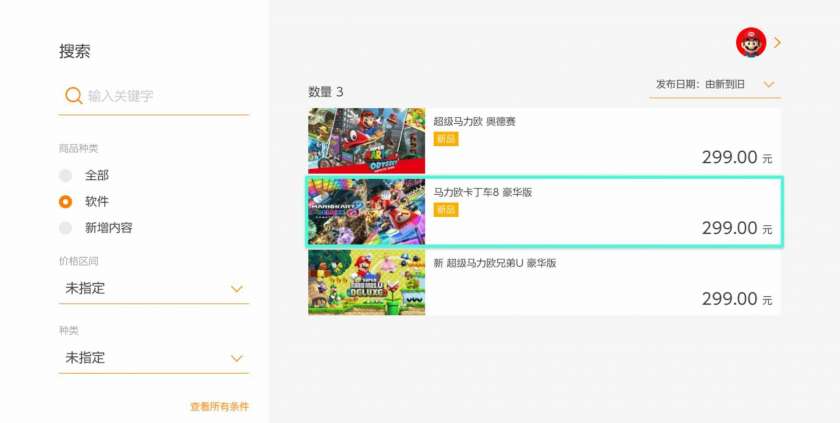Click 新品 badge on 超级马力欧 奥德赛
The image size is (840, 423).
[x=446, y=139]
